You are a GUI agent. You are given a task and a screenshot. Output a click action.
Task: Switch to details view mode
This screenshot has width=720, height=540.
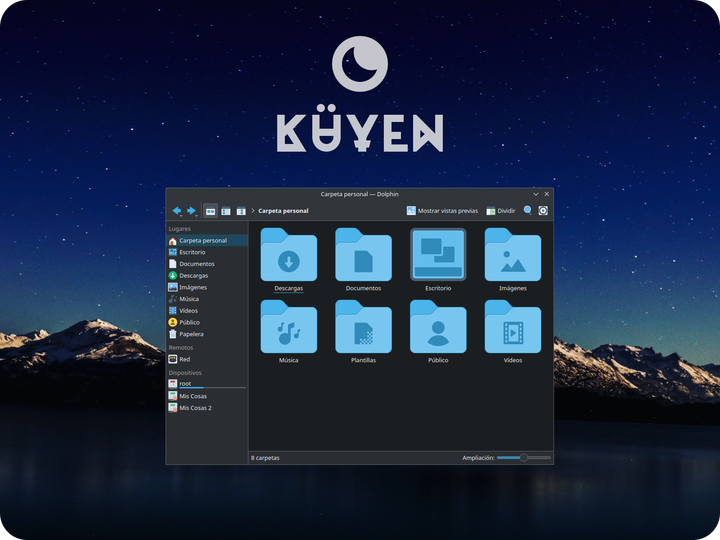point(241,211)
